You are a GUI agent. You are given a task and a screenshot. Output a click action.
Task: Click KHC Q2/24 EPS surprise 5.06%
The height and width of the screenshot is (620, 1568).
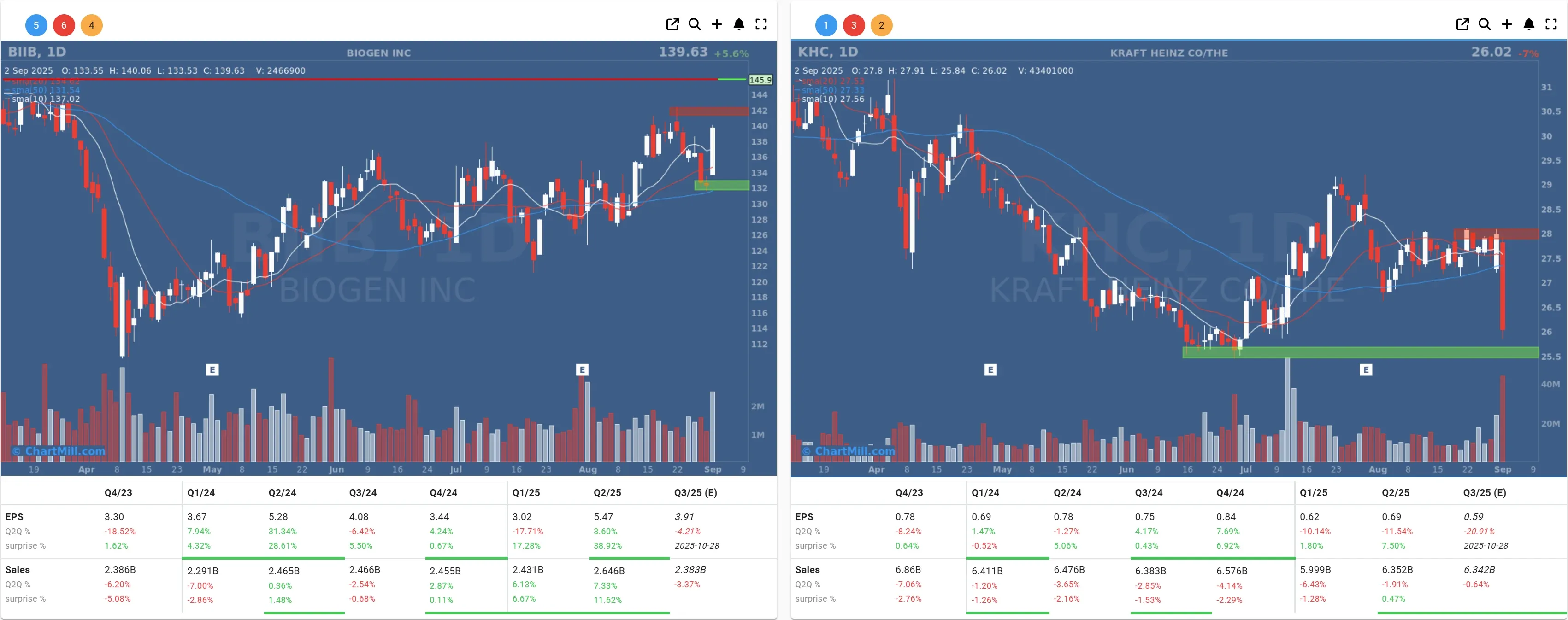coord(1065,546)
